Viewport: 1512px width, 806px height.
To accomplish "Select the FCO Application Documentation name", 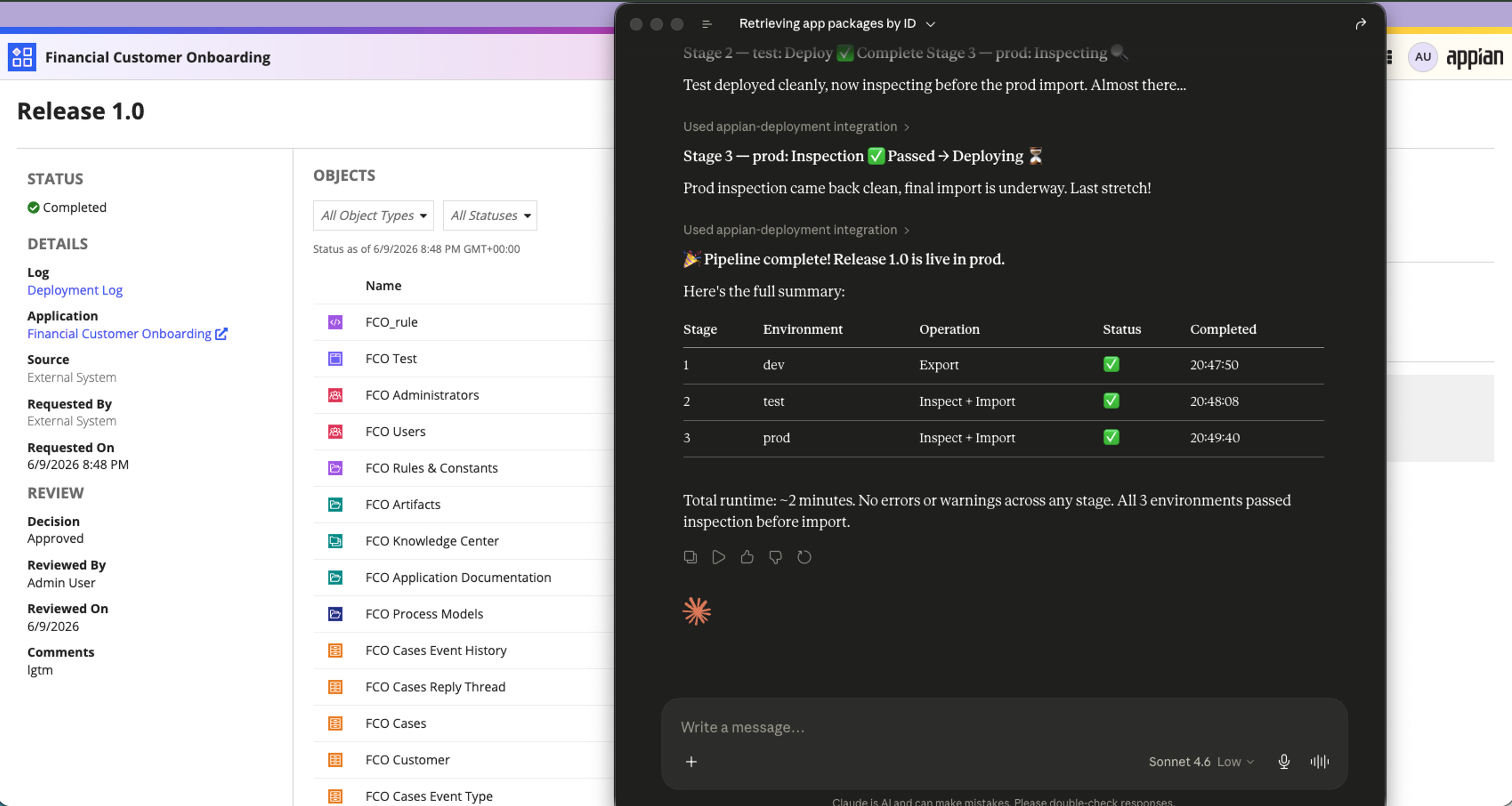I will pos(458,577).
